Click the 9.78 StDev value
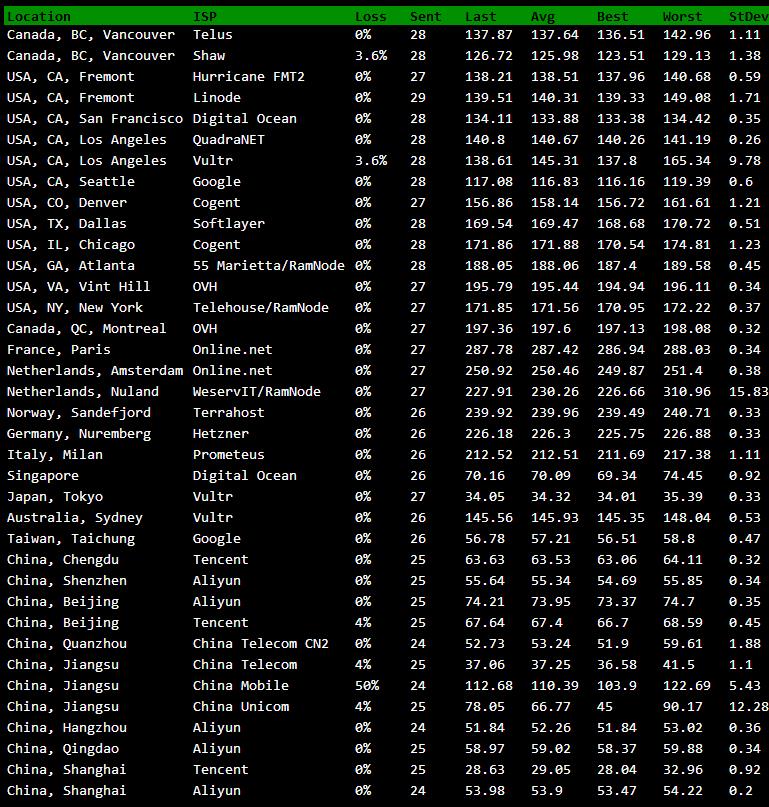769x807 pixels. point(745,161)
